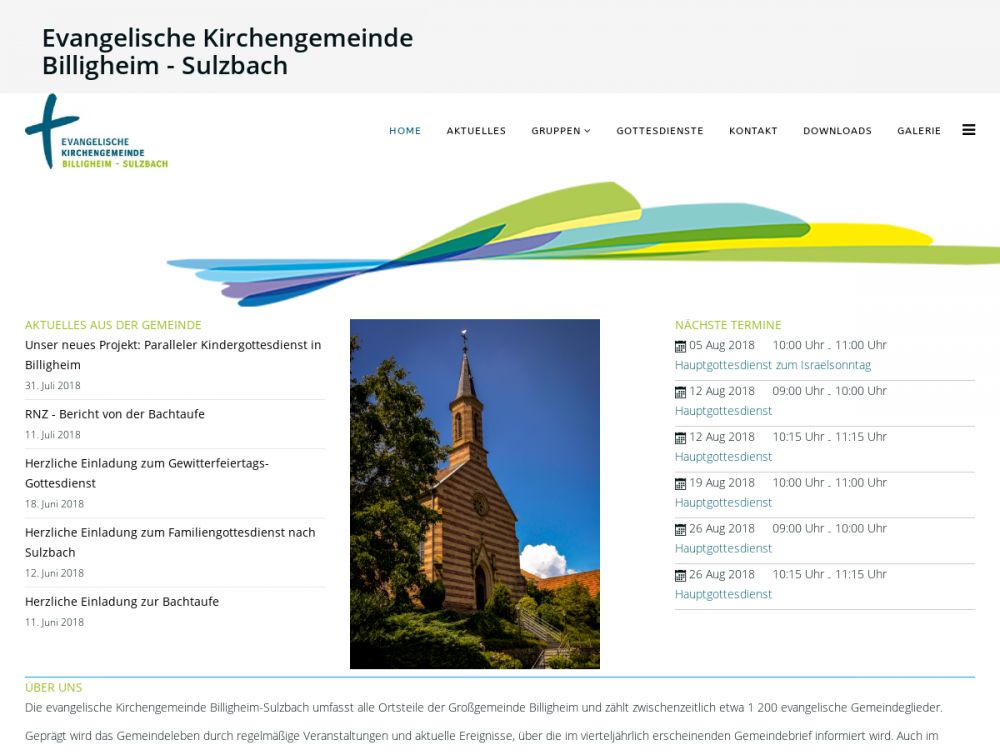
Task: Open the hamburger menu icon
Action: (968, 130)
